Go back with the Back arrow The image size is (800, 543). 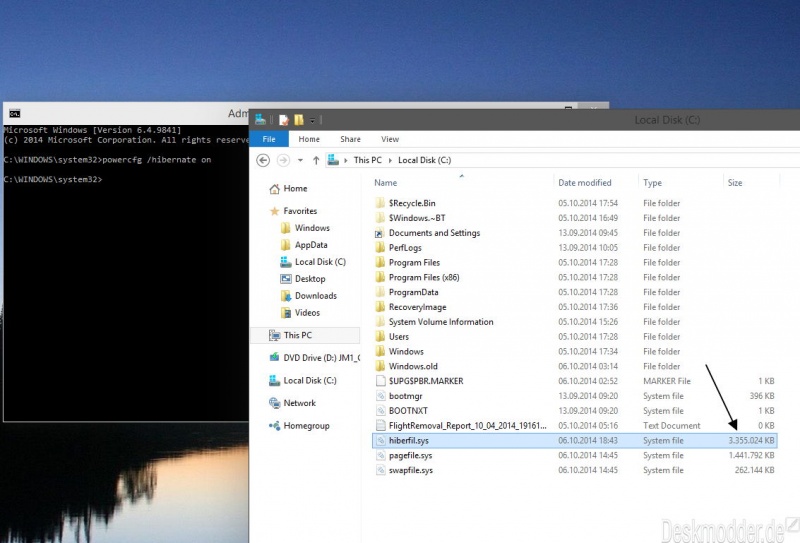263,160
